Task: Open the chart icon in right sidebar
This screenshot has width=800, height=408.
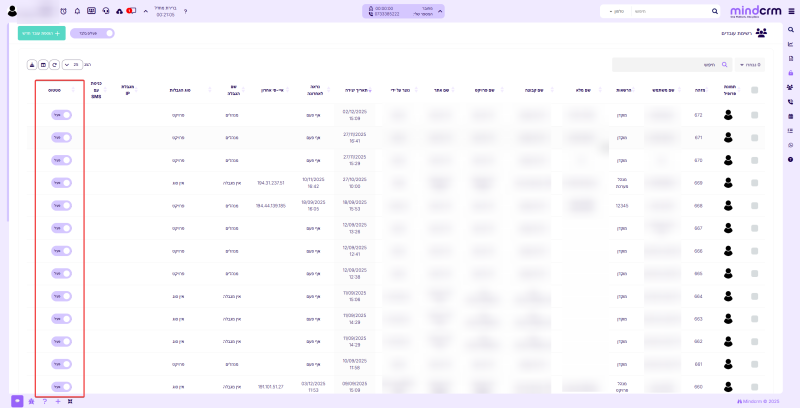Action: [x=790, y=44]
